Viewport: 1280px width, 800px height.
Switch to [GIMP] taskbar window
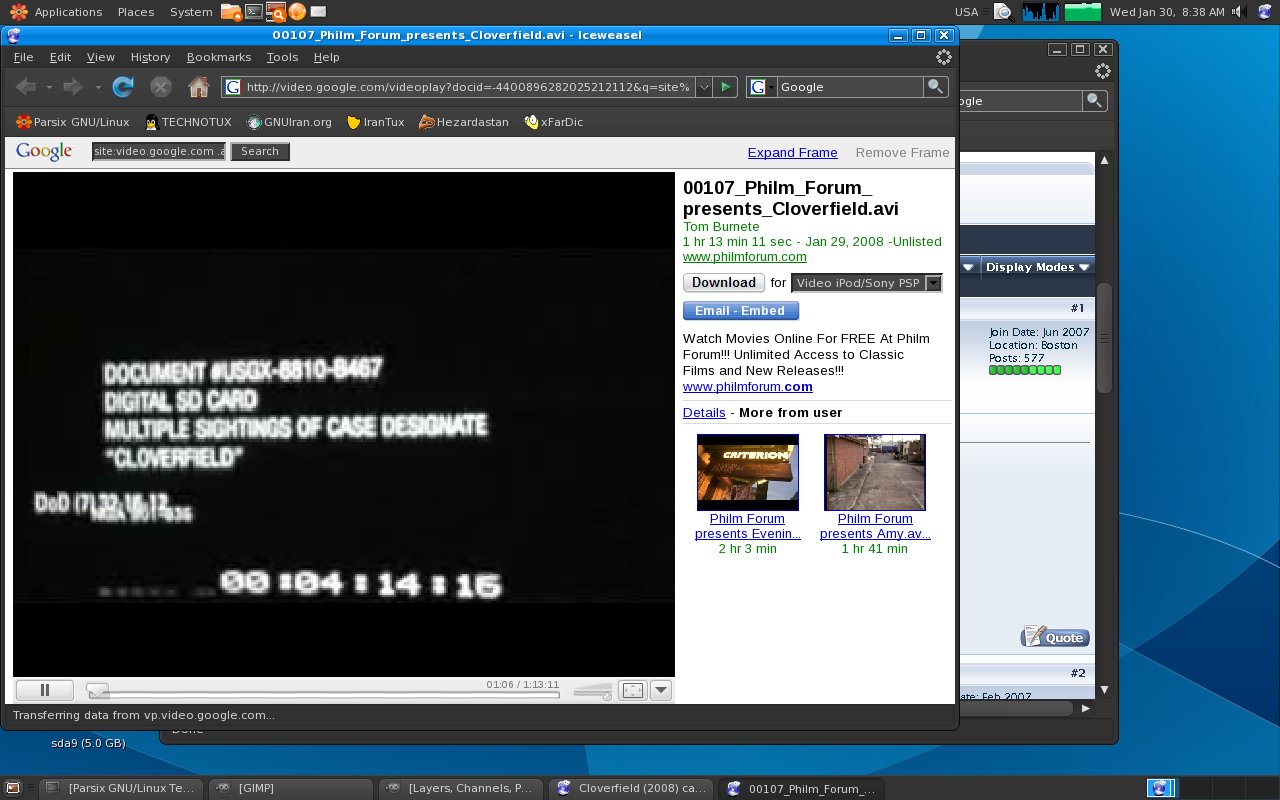pyautogui.click(x=289, y=788)
